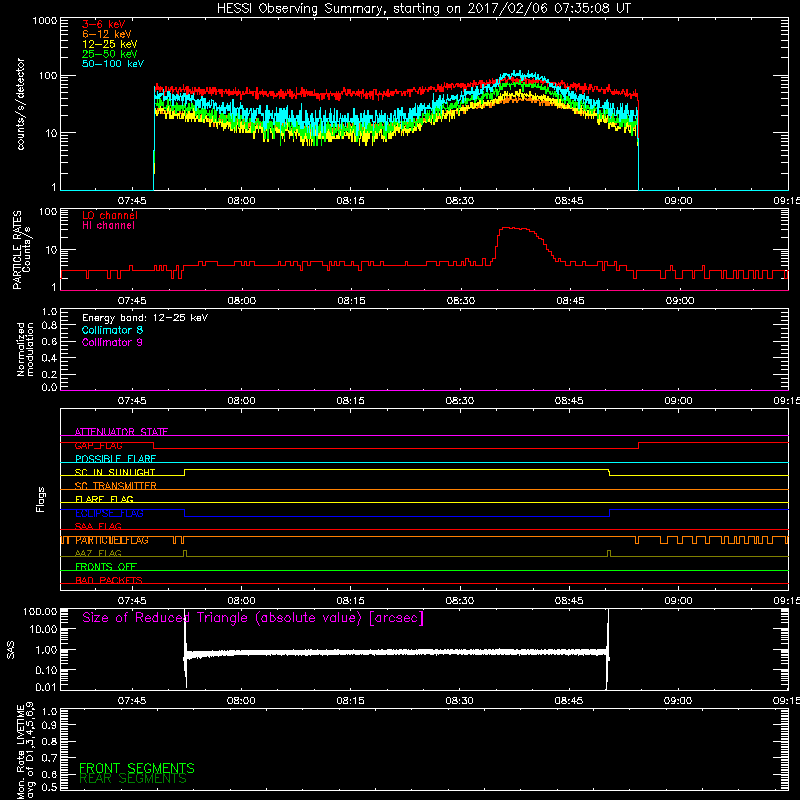Click the SC TRANSMITTER flag label

click(116, 486)
